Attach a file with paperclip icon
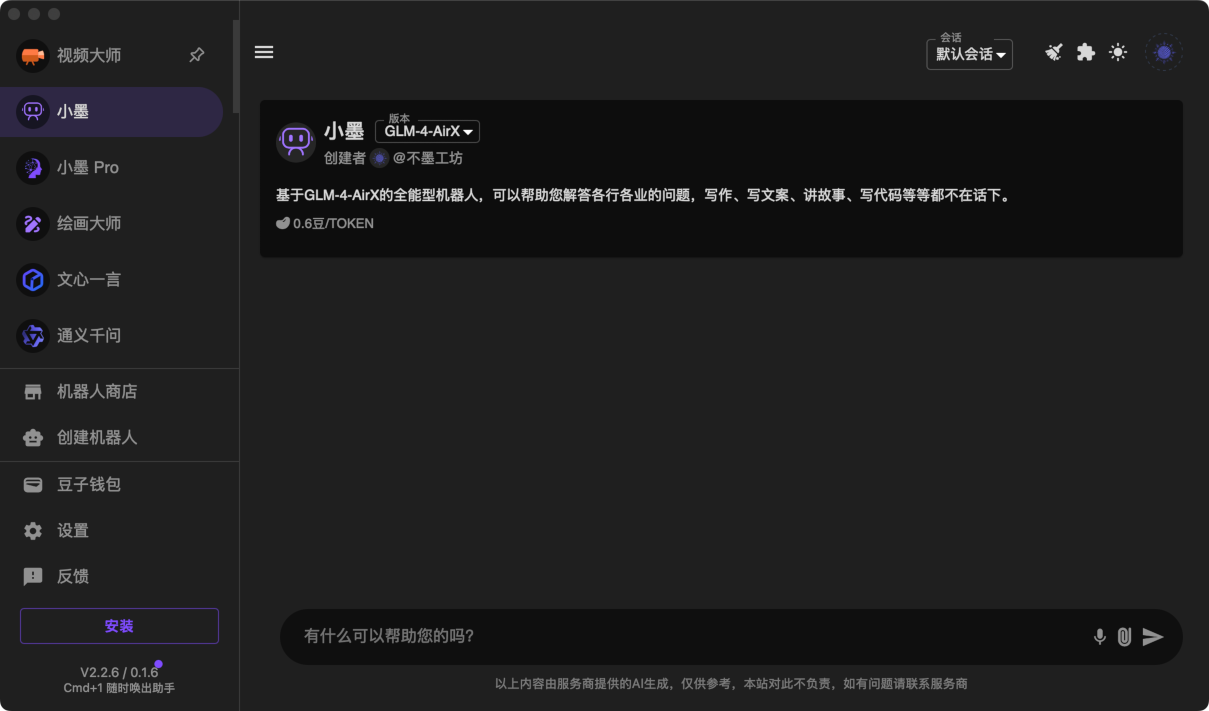The image size is (1209, 711). coord(1125,637)
